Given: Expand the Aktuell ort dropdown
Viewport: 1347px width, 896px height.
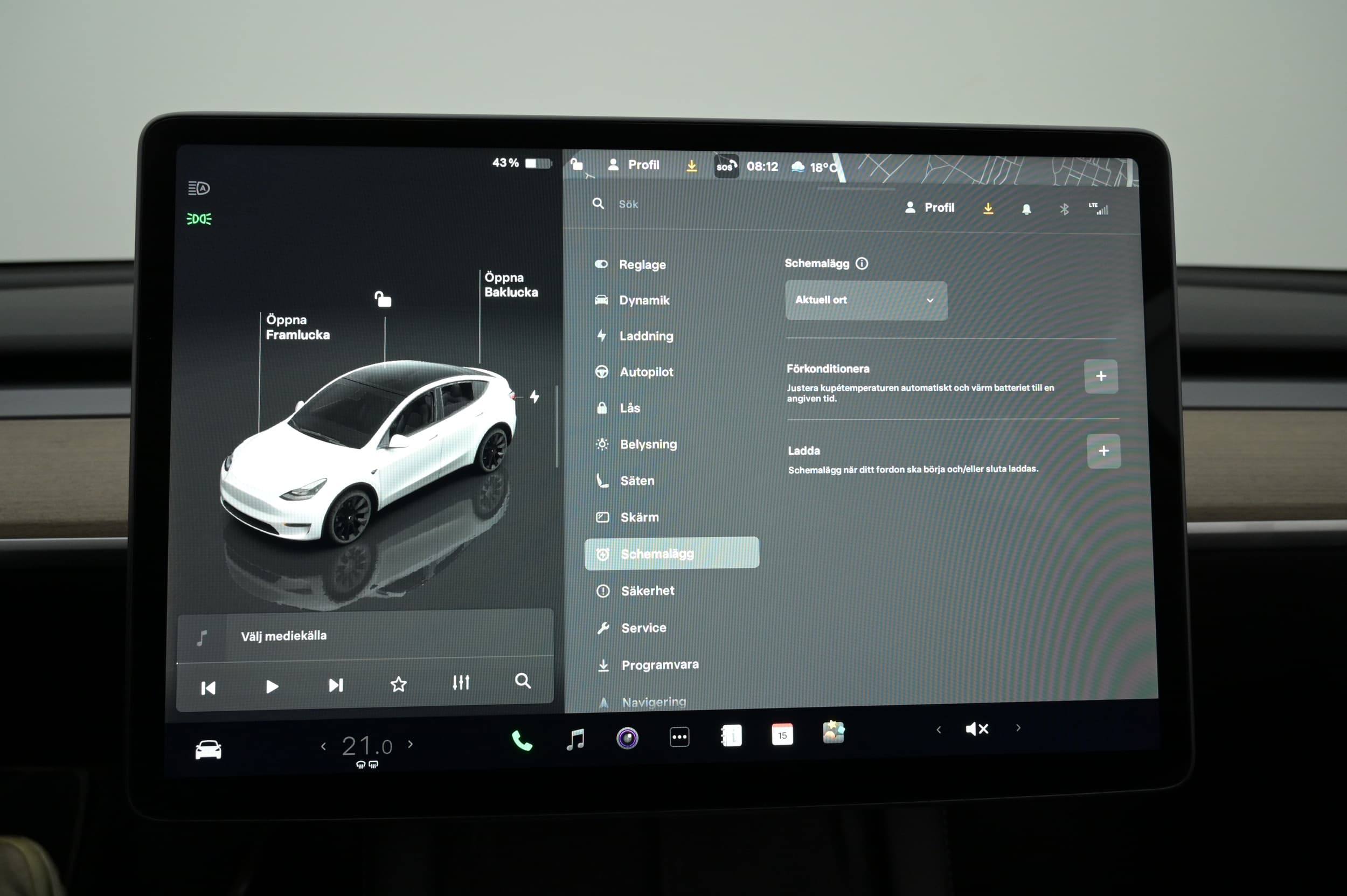Looking at the screenshot, I should tap(865, 300).
